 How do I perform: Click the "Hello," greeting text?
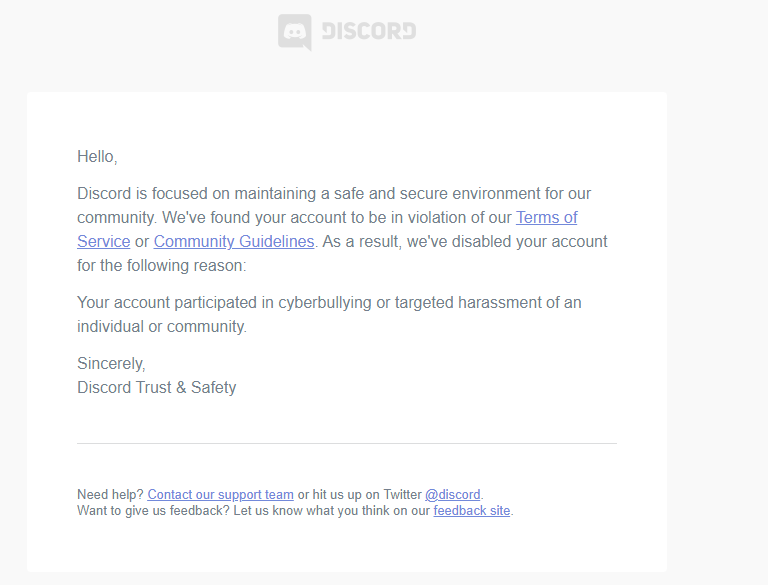97,156
